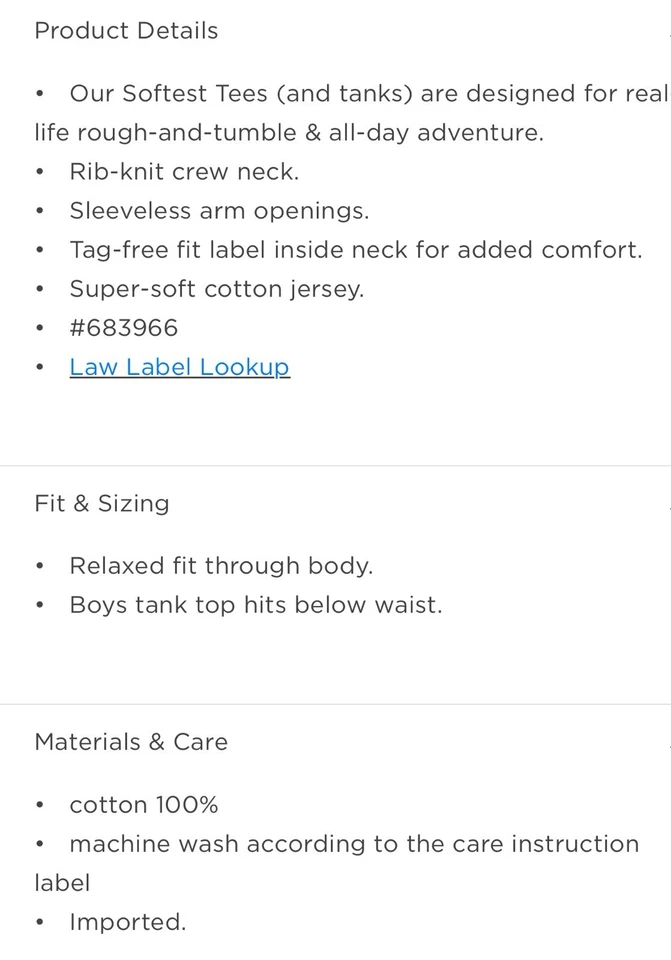671x960 pixels.
Task: Click the 'cotton 100%' material line
Action: (x=143, y=805)
